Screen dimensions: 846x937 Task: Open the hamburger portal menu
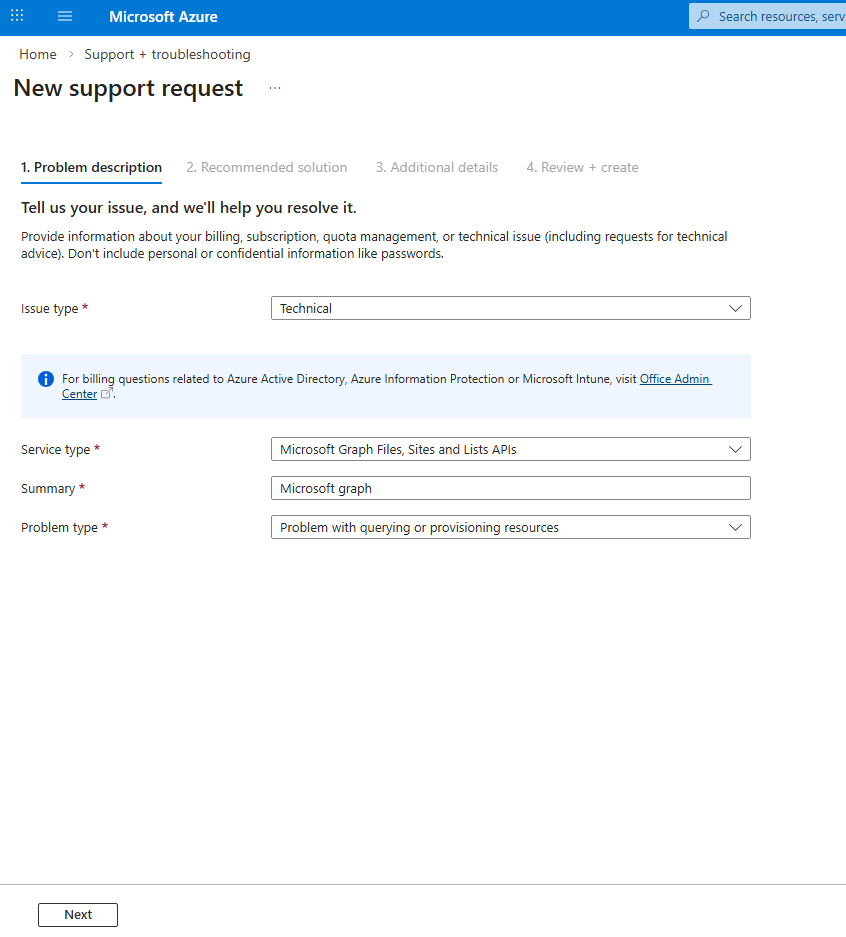pyautogui.click(x=65, y=16)
